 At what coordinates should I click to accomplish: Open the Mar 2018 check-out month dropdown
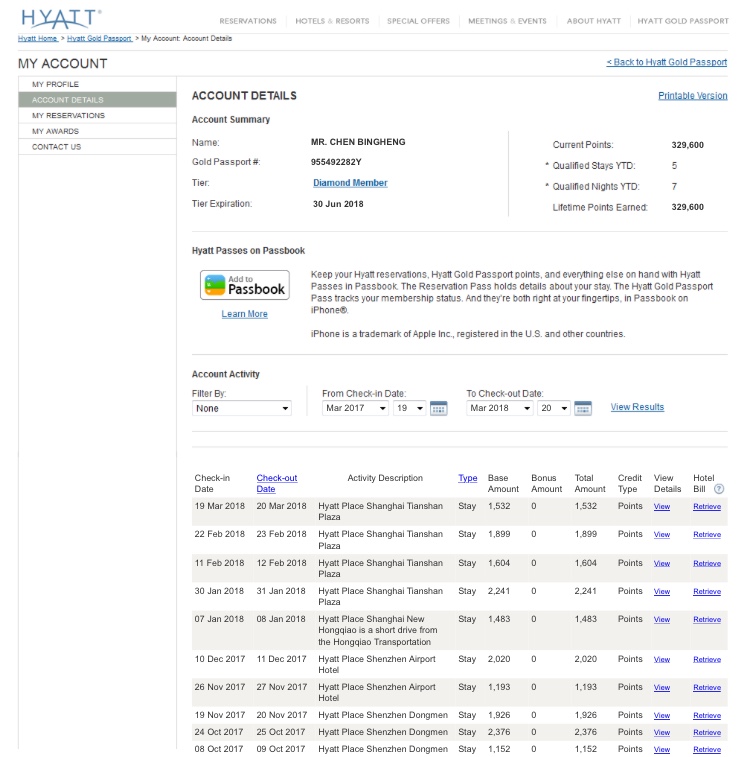tap(500, 408)
